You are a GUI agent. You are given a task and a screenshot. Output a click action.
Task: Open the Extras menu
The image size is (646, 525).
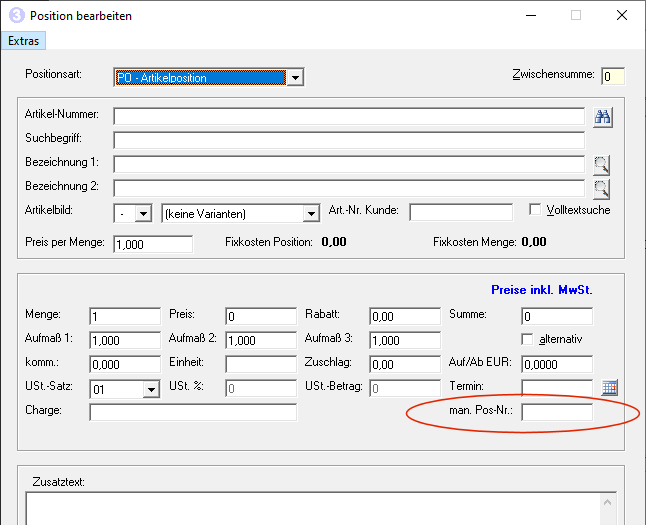(23, 41)
